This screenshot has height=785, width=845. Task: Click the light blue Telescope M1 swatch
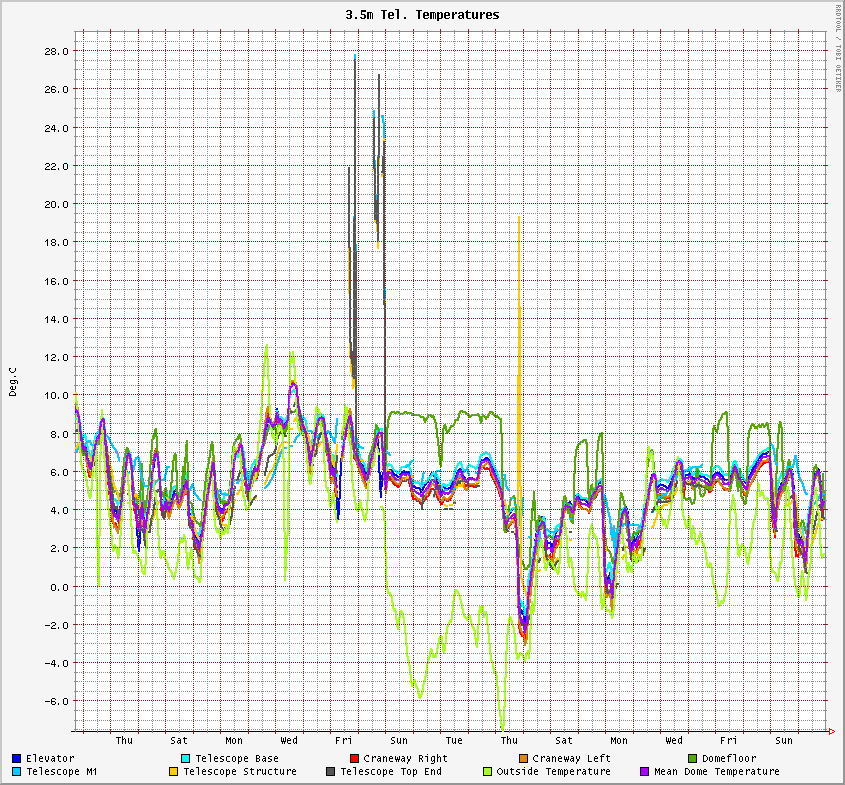pos(17,772)
